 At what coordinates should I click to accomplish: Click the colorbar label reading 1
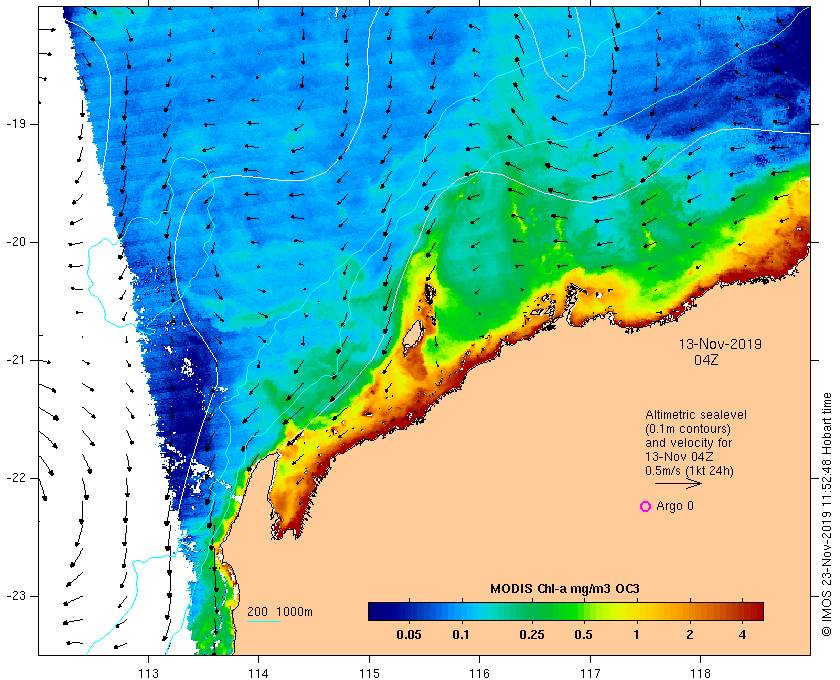[636, 635]
